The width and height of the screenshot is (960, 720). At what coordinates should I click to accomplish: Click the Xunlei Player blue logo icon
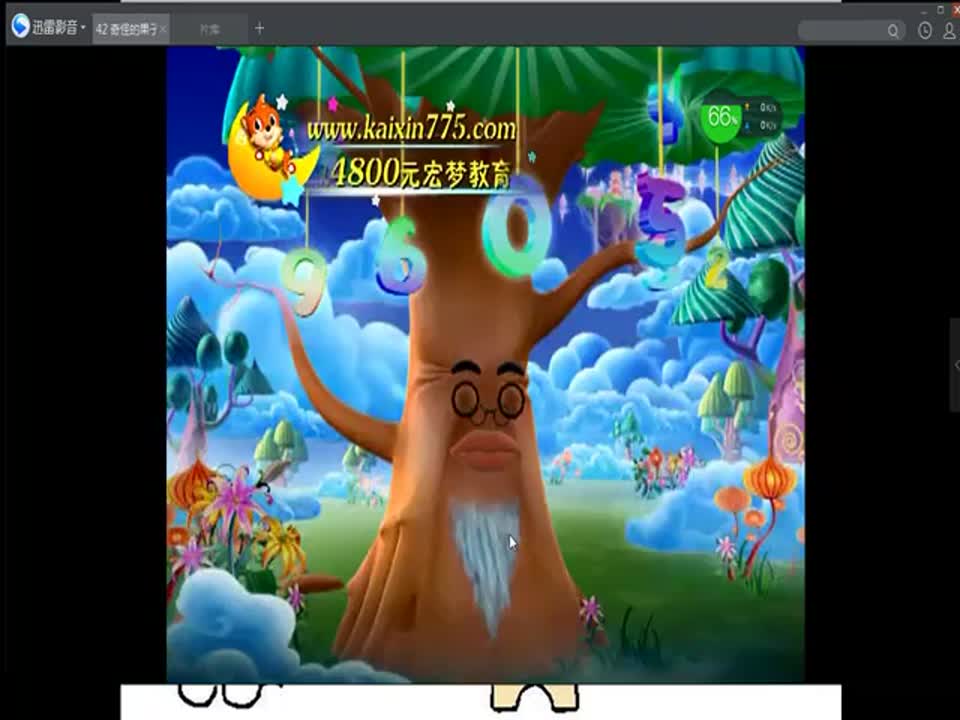pos(20,28)
